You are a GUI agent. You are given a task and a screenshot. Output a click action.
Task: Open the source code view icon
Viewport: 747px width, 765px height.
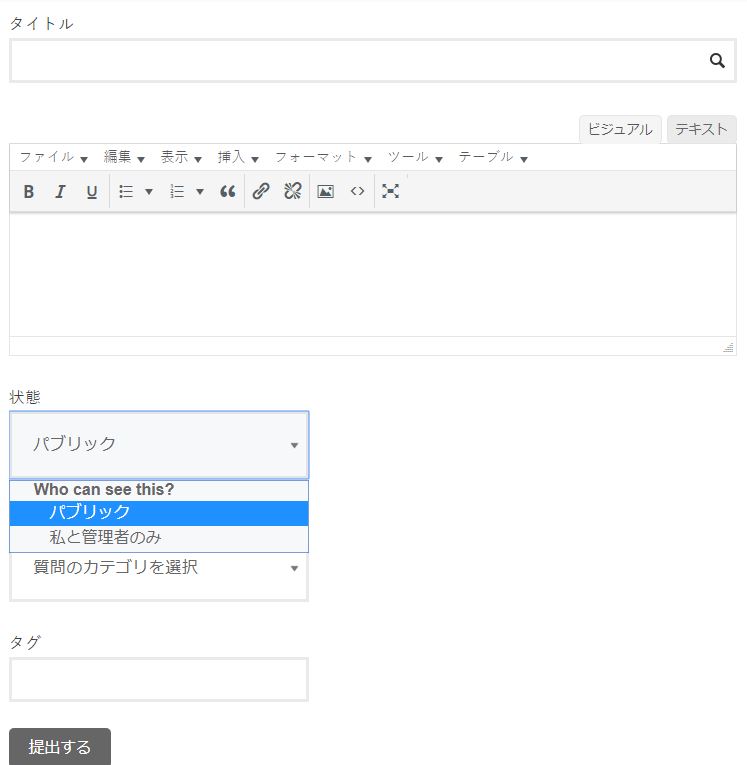point(357,192)
